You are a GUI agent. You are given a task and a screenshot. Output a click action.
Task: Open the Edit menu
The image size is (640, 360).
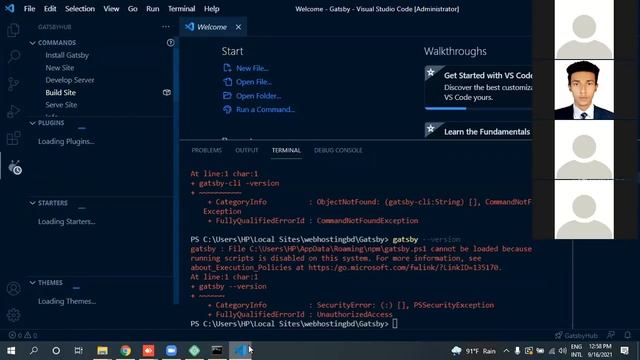[x=50, y=9]
